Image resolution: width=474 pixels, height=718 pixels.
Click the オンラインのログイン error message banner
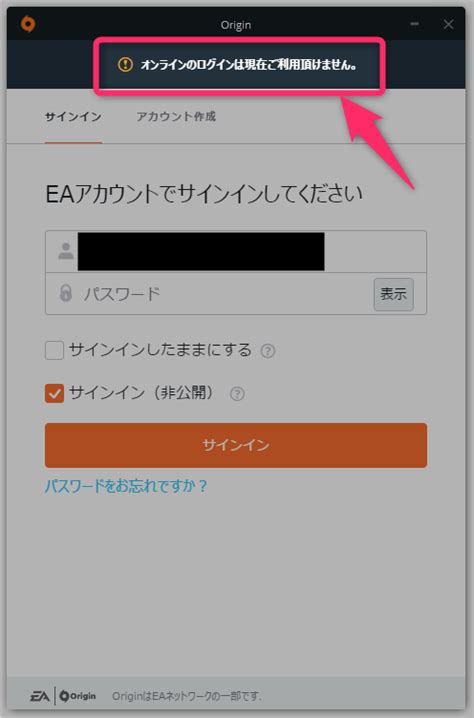coord(240,65)
